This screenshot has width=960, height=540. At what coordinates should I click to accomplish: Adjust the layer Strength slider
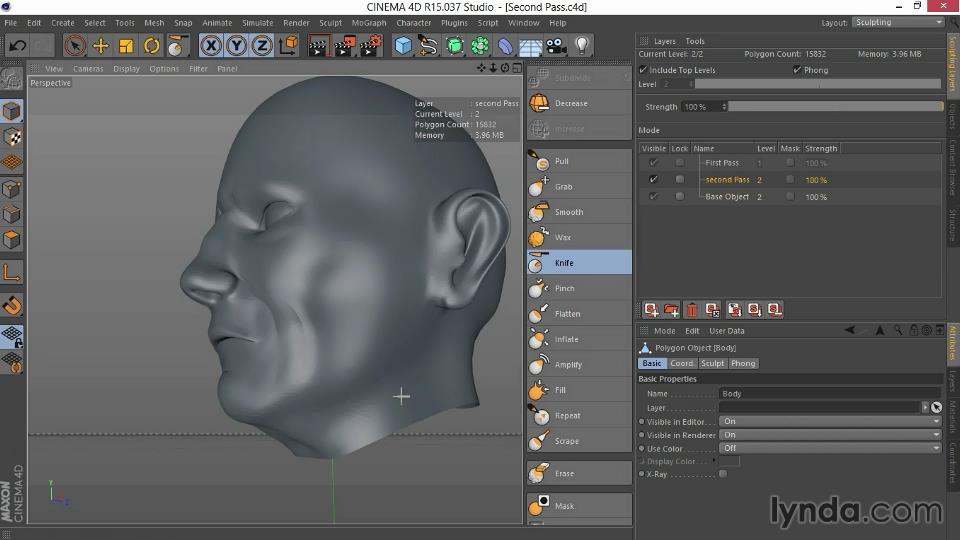point(835,107)
